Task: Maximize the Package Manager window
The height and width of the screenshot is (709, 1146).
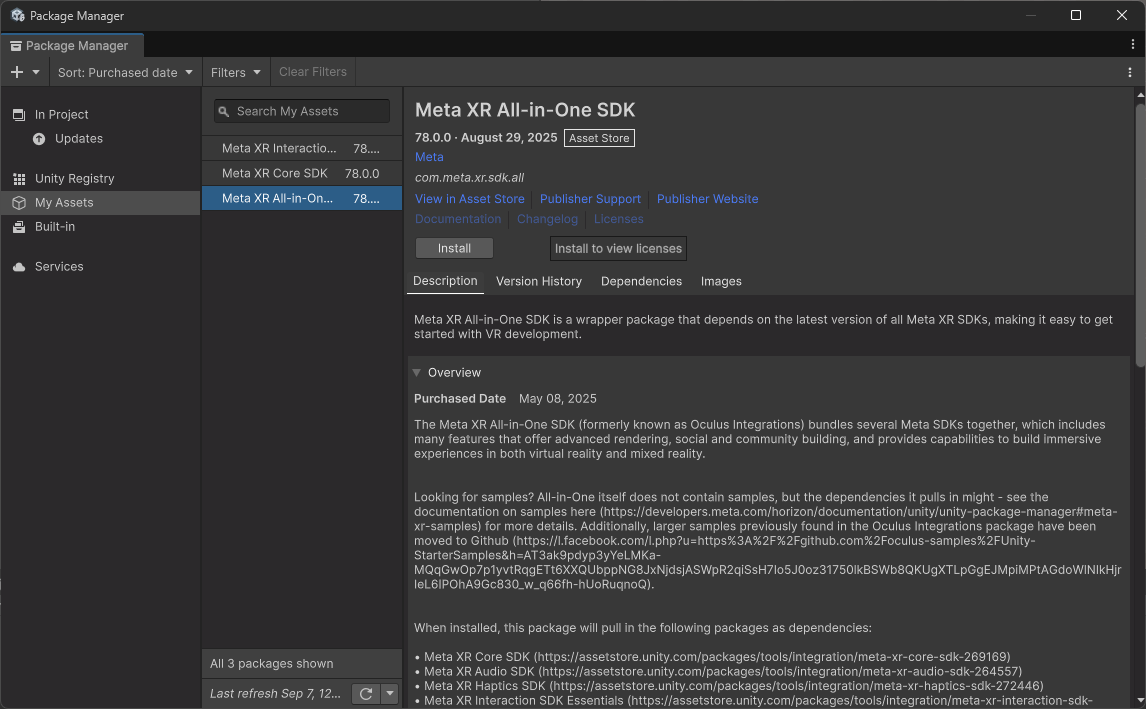Action: pyautogui.click(x=1076, y=15)
